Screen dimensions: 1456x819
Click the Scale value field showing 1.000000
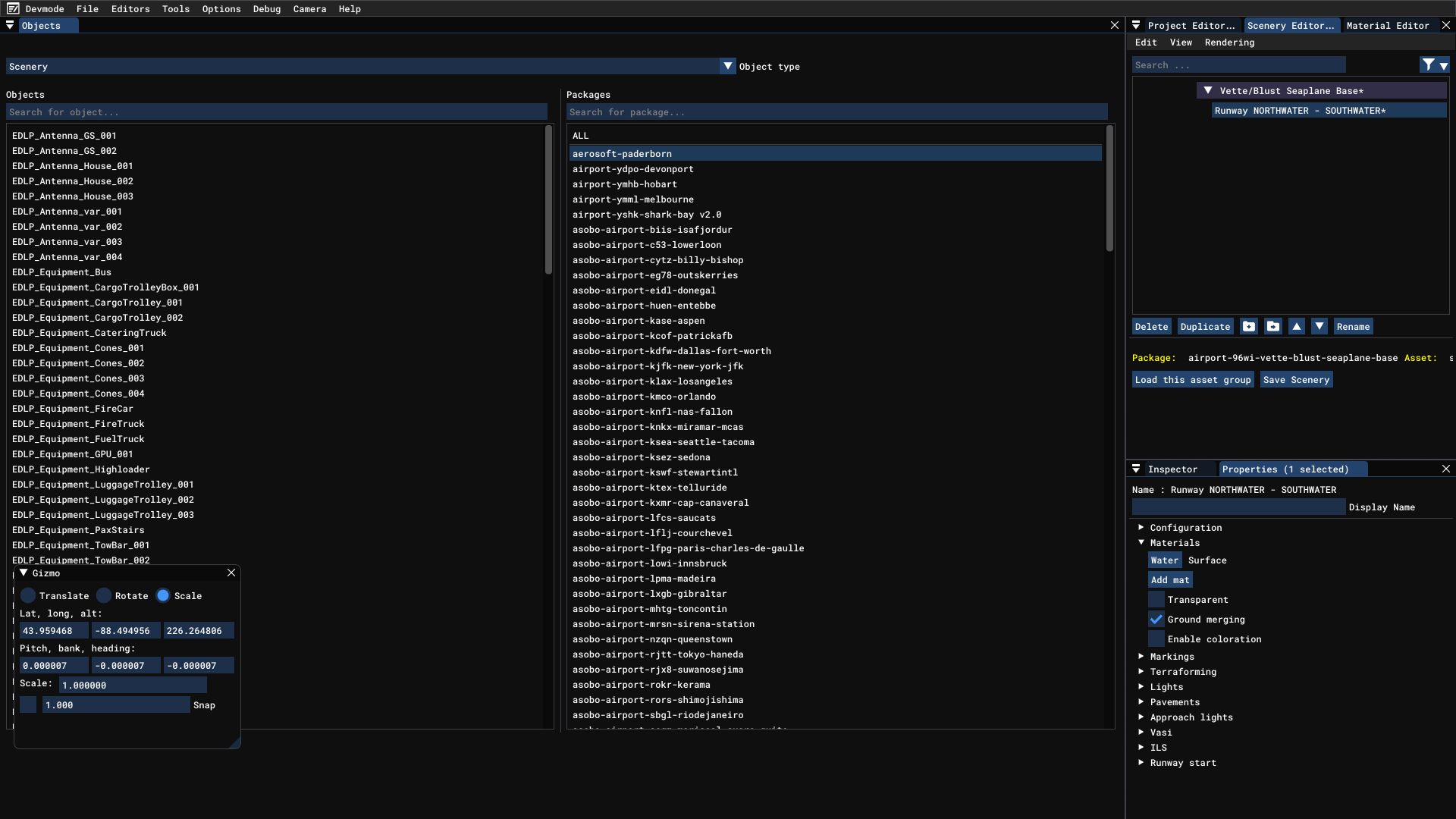click(x=133, y=686)
